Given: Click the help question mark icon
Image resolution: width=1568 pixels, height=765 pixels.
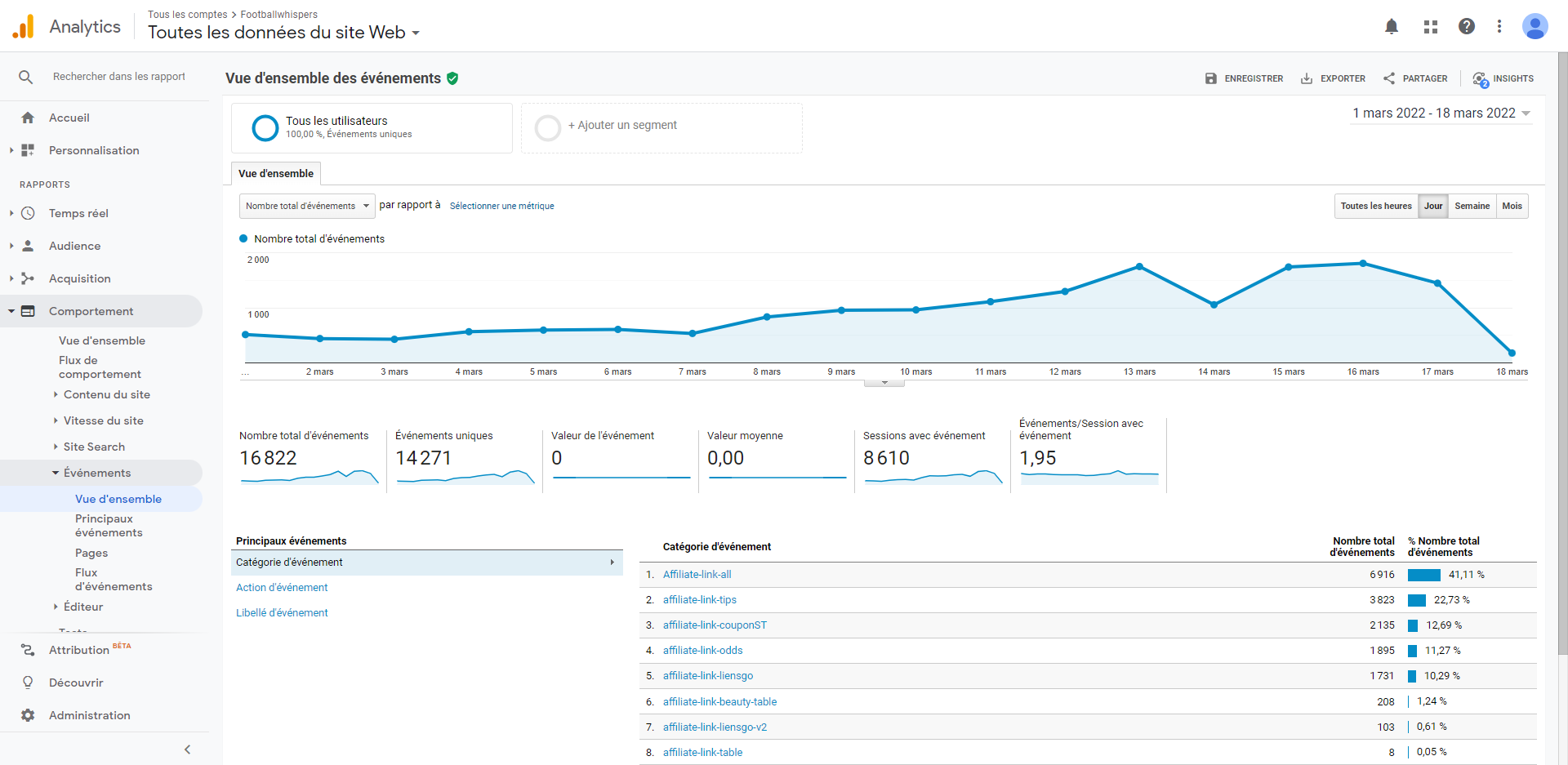Looking at the screenshot, I should click(x=1467, y=27).
